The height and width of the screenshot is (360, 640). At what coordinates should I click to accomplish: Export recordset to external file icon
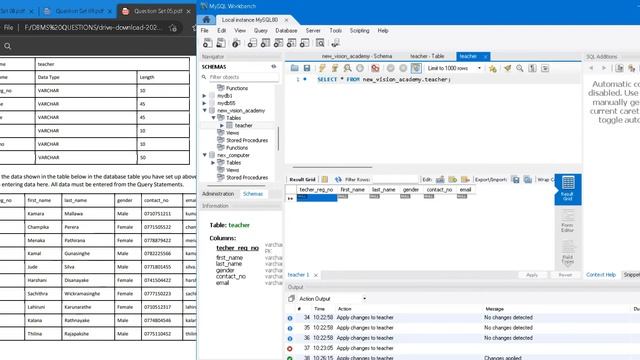(x=516, y=180)
